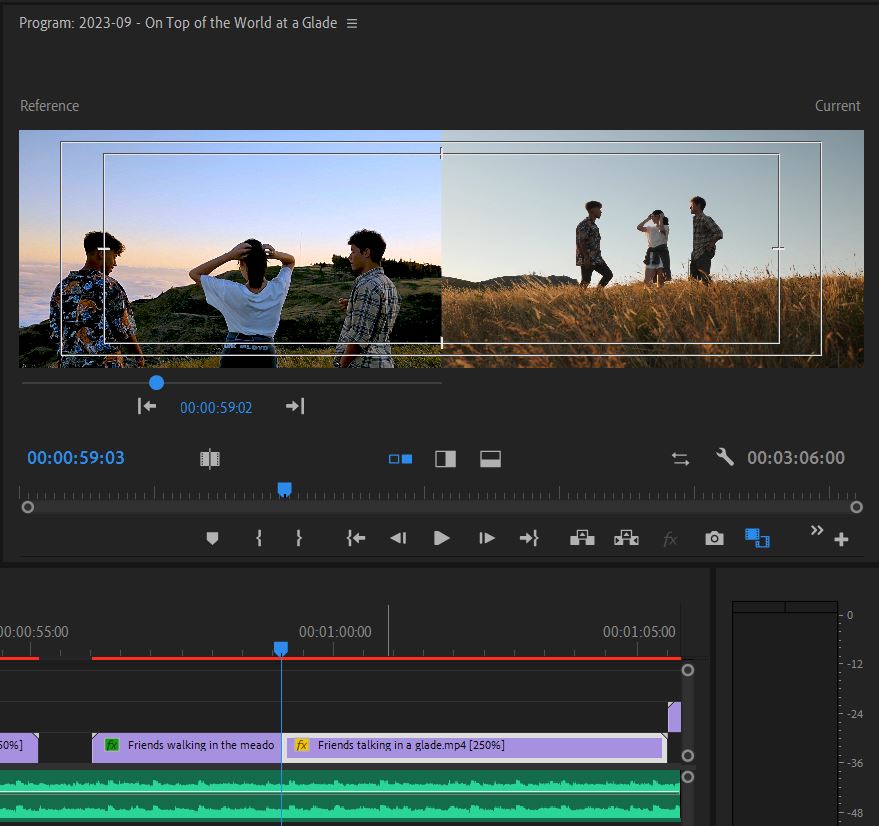The image size is (879, 826).
Task: Go to previous edit in reference view
Action: click(147, 406)
